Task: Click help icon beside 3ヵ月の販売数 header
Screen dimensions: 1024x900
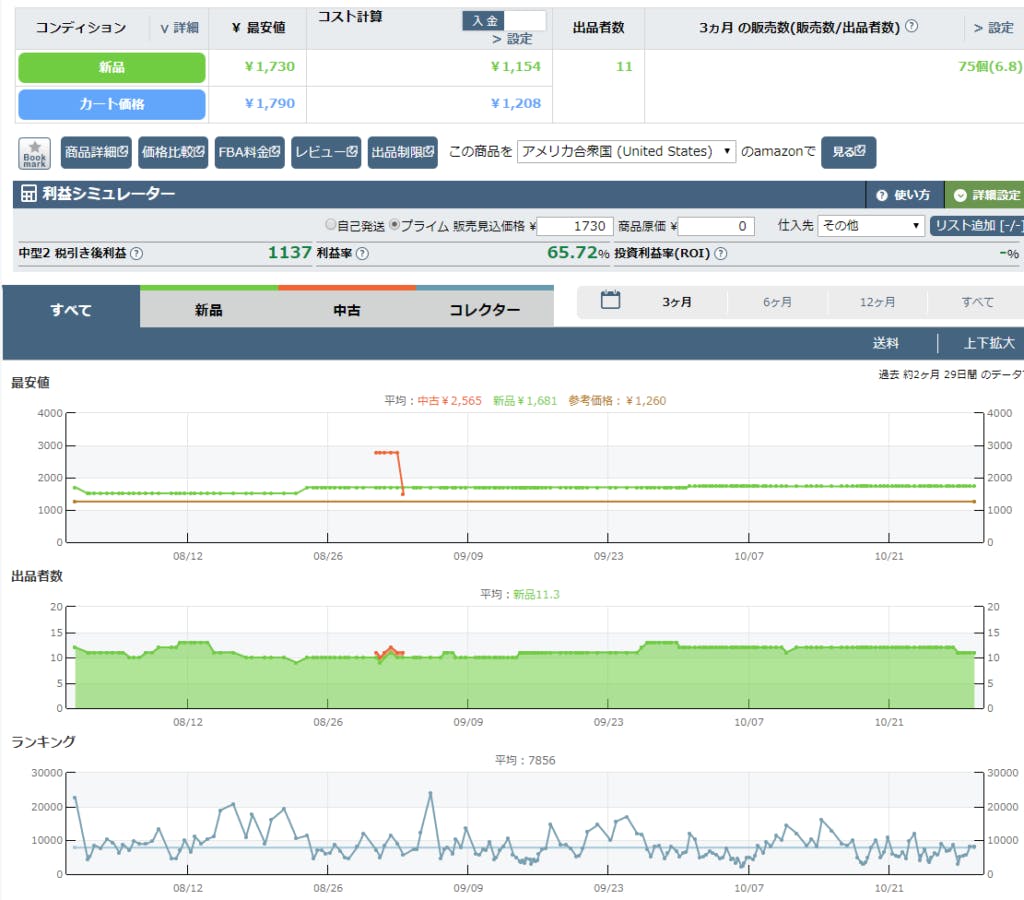Action: point(911,27)
